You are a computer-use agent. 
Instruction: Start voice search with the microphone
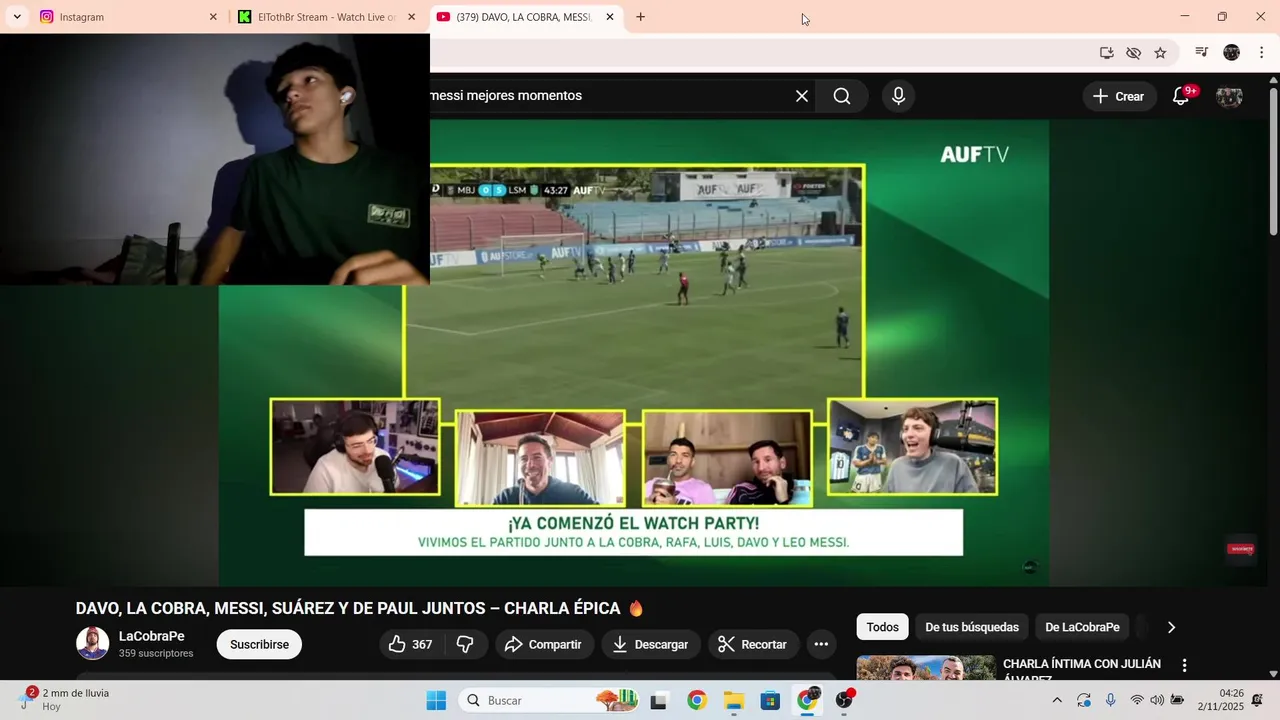(898, 96)
